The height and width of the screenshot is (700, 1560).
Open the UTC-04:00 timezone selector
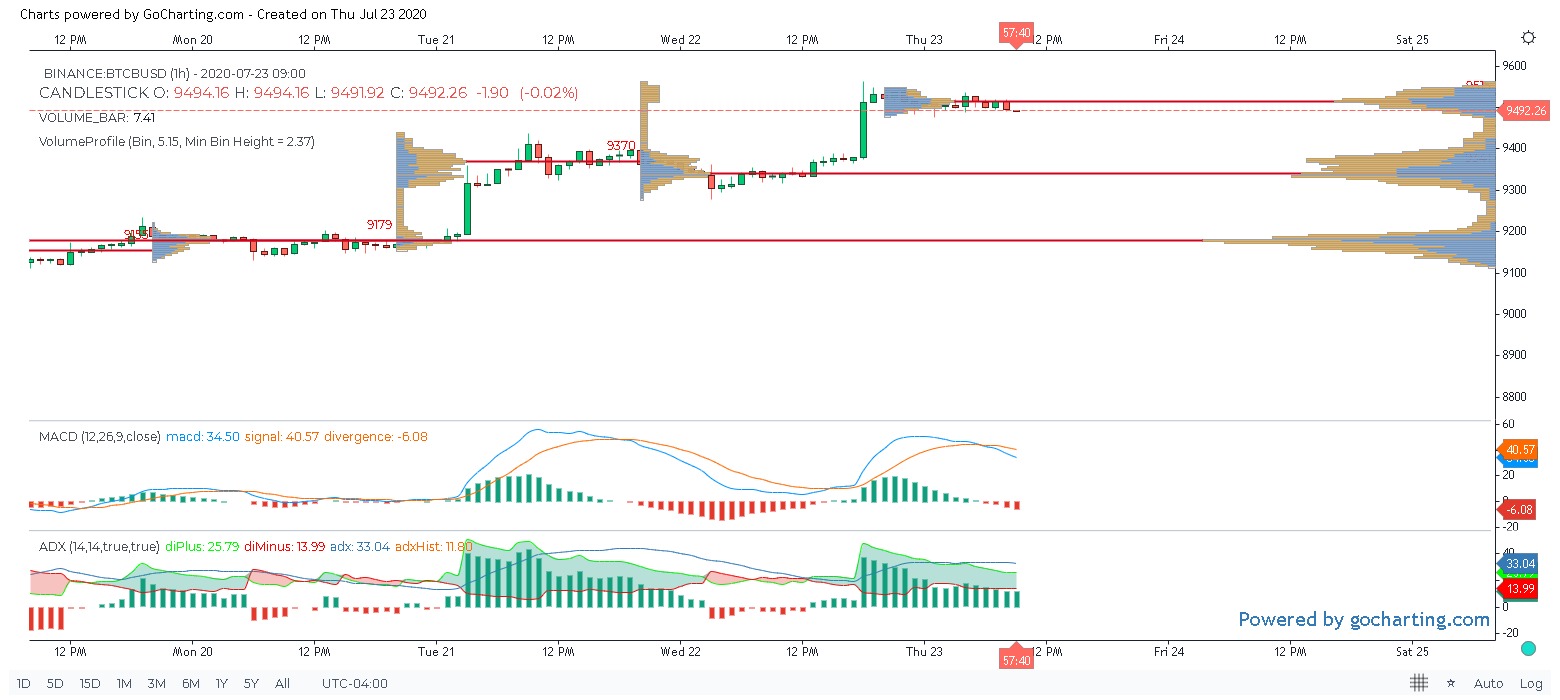(x=354, y=683)
